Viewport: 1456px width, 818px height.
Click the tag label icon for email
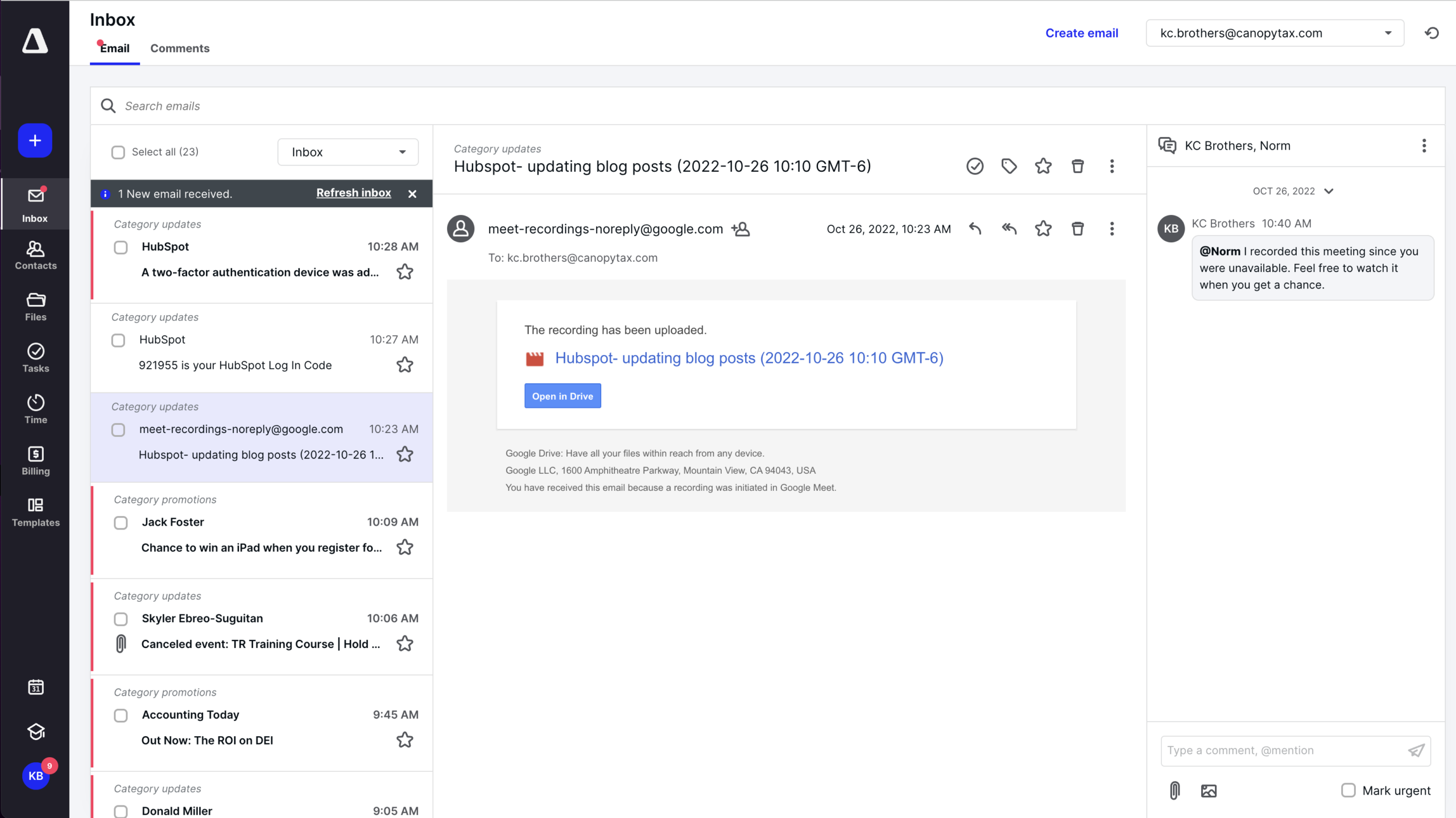[1009, 166]
